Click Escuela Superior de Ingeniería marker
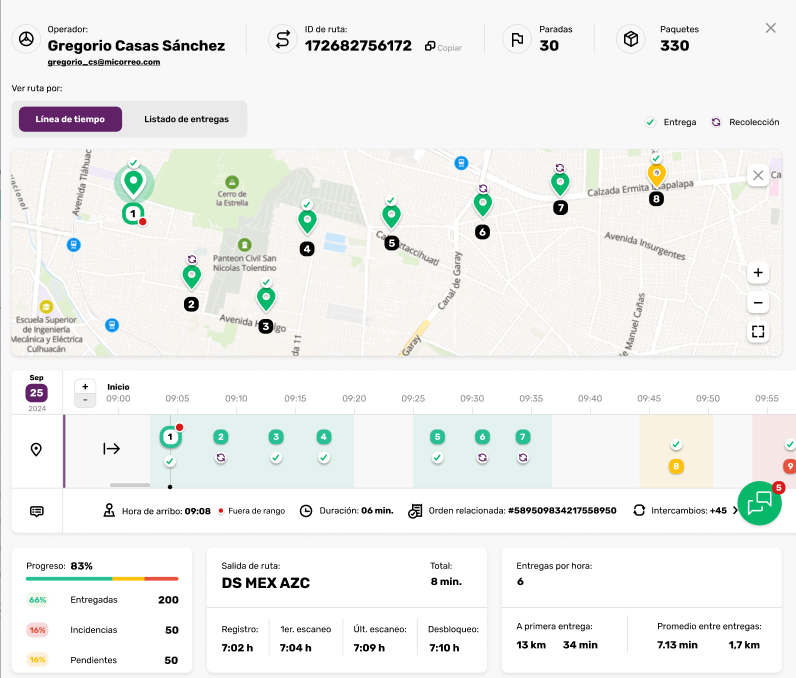The width and height of the screenshot is (796, 678). point(46,307)
